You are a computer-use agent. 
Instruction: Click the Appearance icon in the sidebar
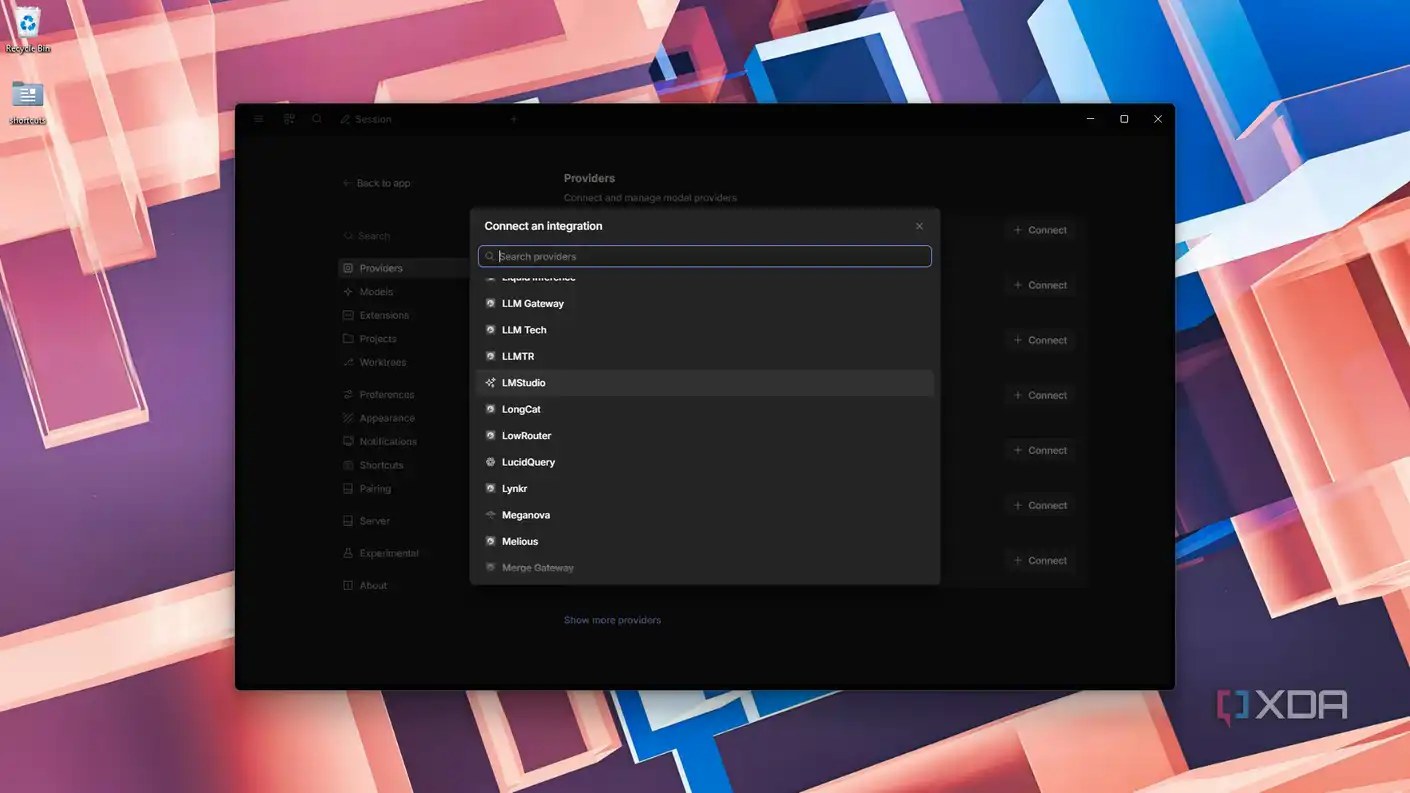click(348, 418)
